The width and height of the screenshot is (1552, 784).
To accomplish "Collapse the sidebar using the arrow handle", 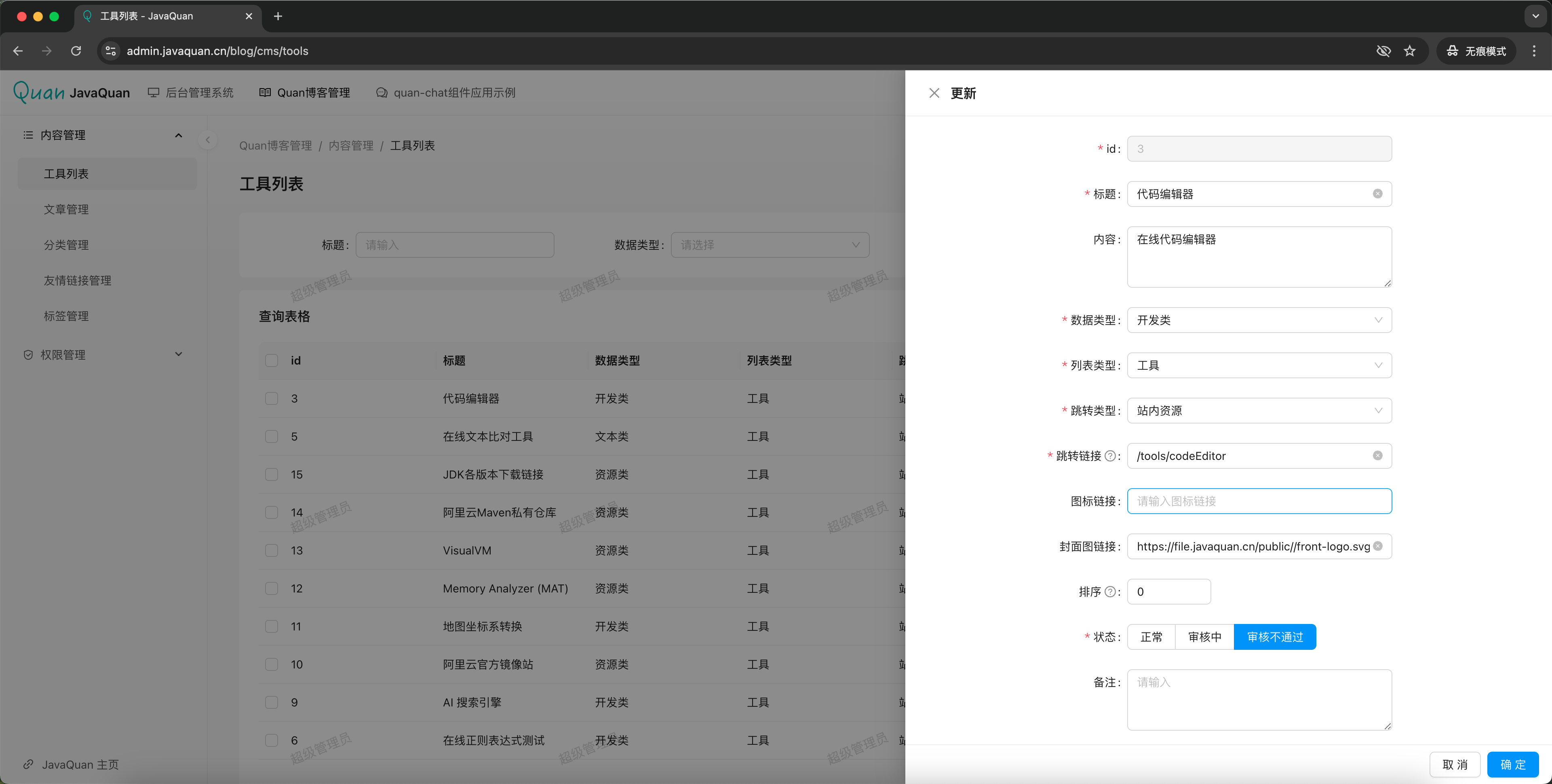I will coord(207,140).
